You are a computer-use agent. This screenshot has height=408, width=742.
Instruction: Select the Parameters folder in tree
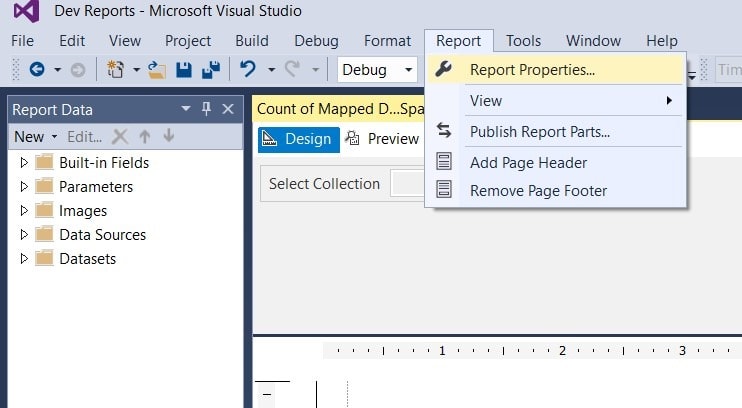click(95, 187)
